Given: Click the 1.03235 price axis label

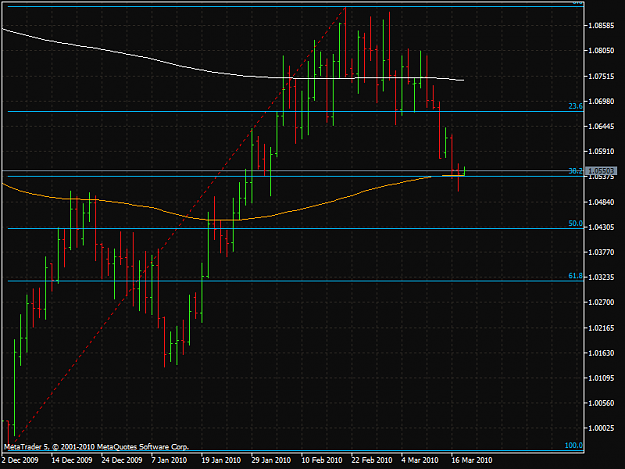Looking at the screenshot, I should (601, 277).
